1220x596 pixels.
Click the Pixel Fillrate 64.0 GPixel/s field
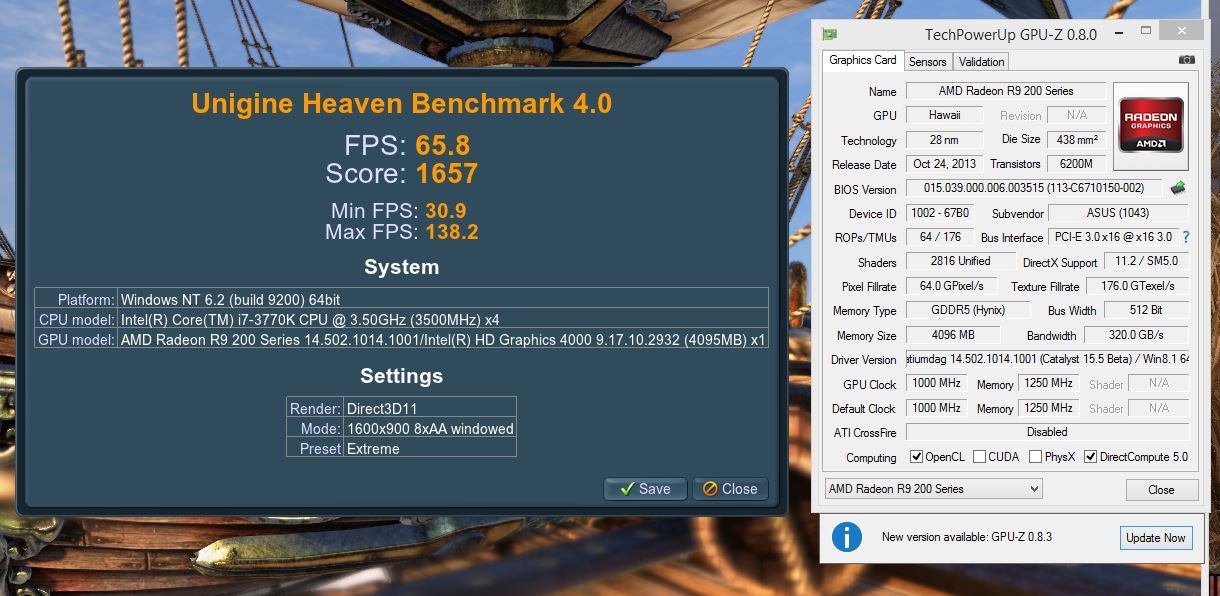951,286
